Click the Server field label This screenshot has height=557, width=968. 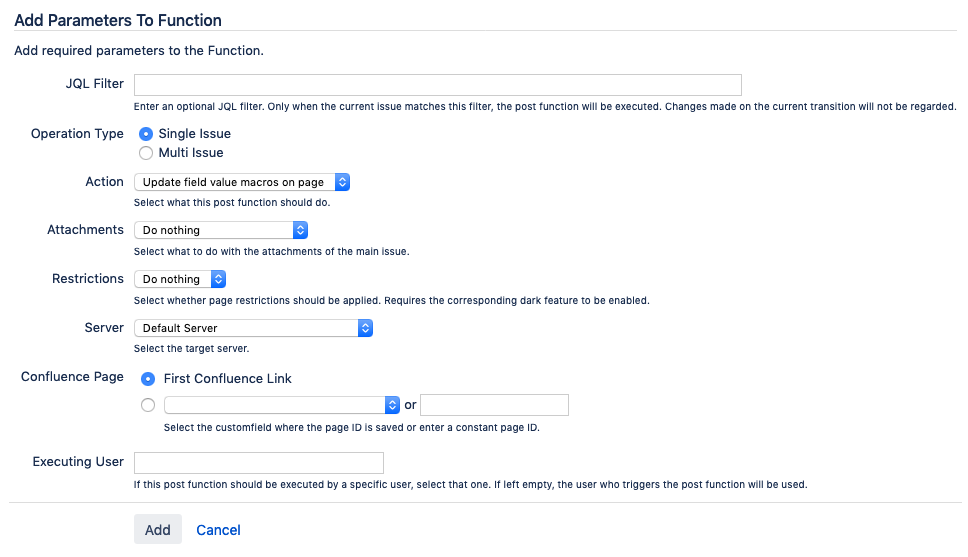104,327
